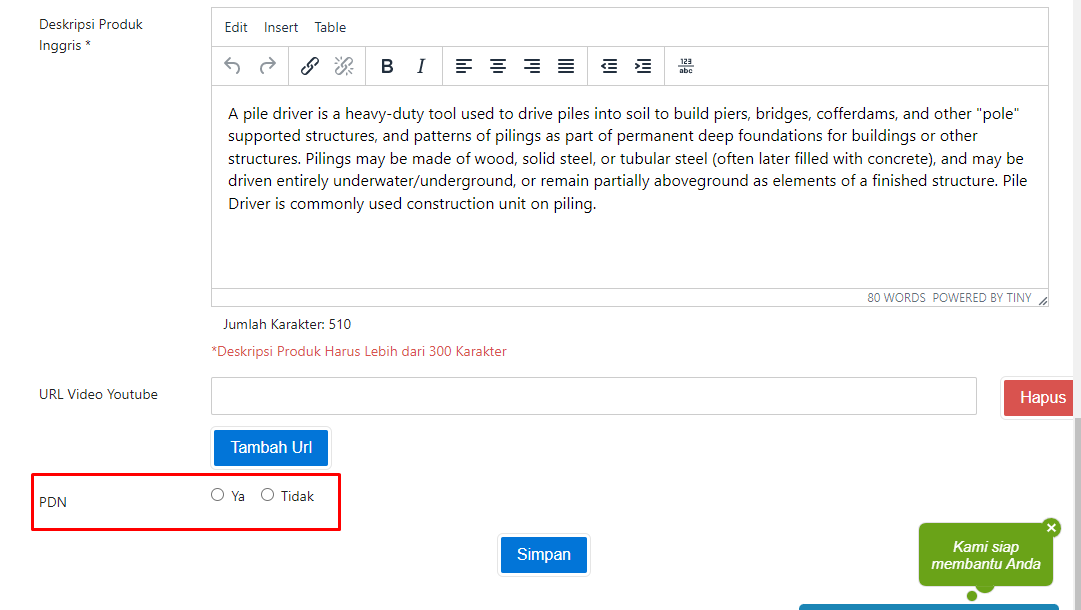The width and height of the screenshot is (1081, 610).
Task: Select the Tidak radio button for PDN
Action: (x=267, y=495)
